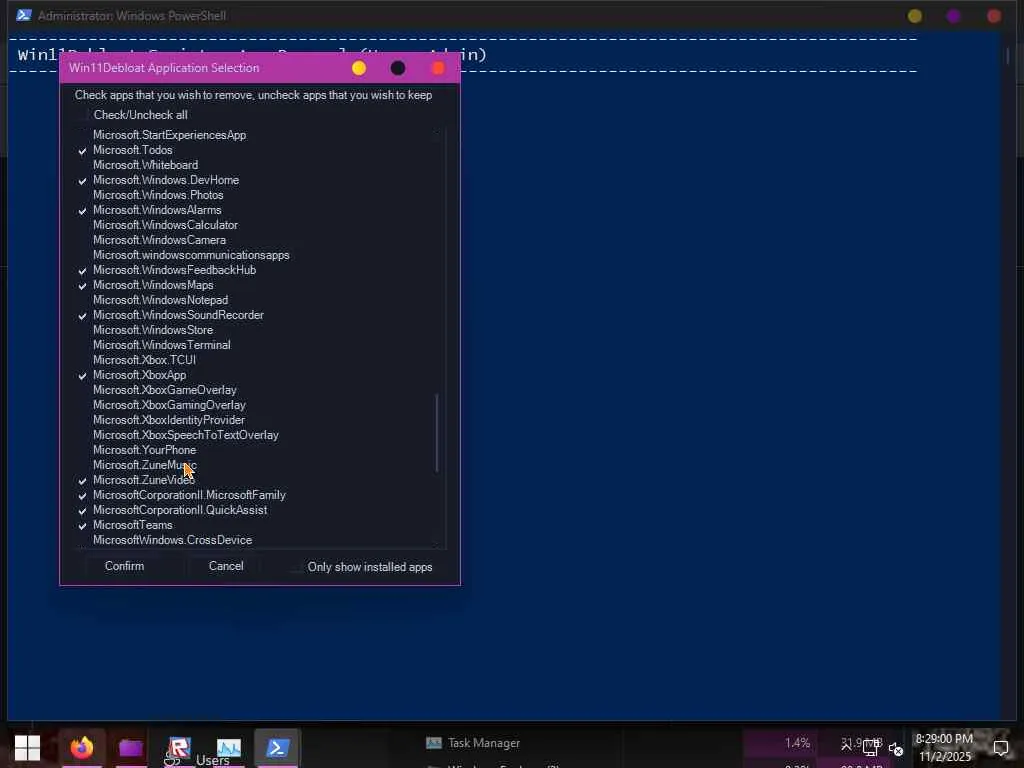Image resolution: width=1024 pixels, height=768 pixels.
Task: Check Microsoft.XboxSpeechToTextOverlay
Action: click(x=82, y=436)
